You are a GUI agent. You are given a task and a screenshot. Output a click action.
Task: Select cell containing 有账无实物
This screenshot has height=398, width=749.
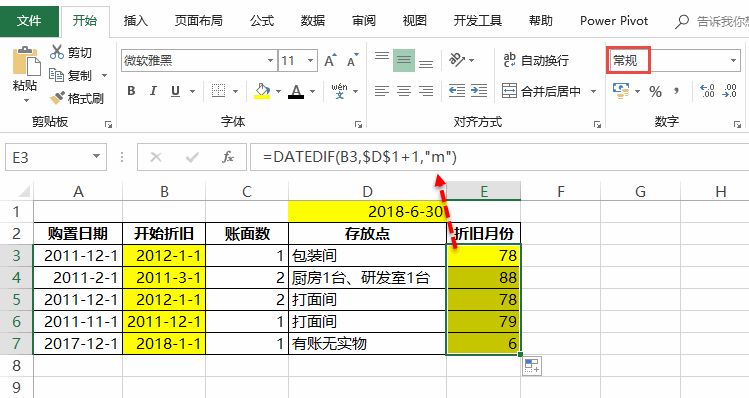click(x=367, y=344)
